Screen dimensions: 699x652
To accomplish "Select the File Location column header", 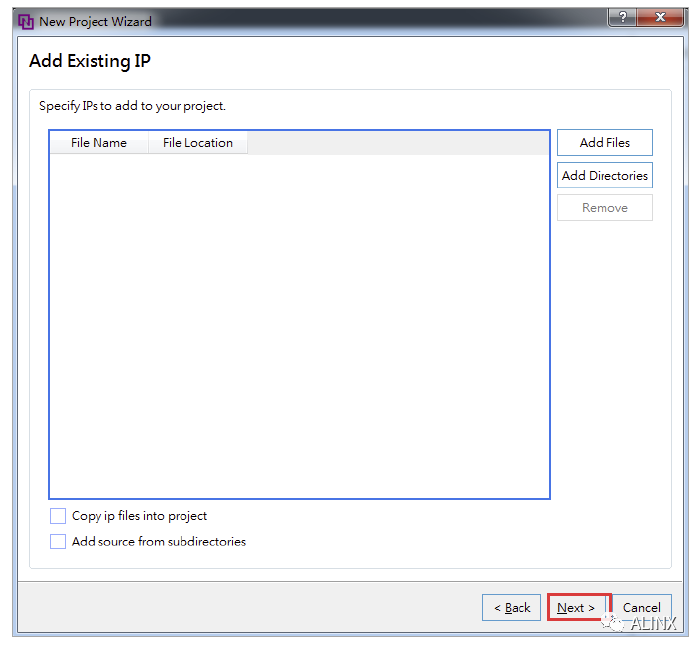I will 198,143.
